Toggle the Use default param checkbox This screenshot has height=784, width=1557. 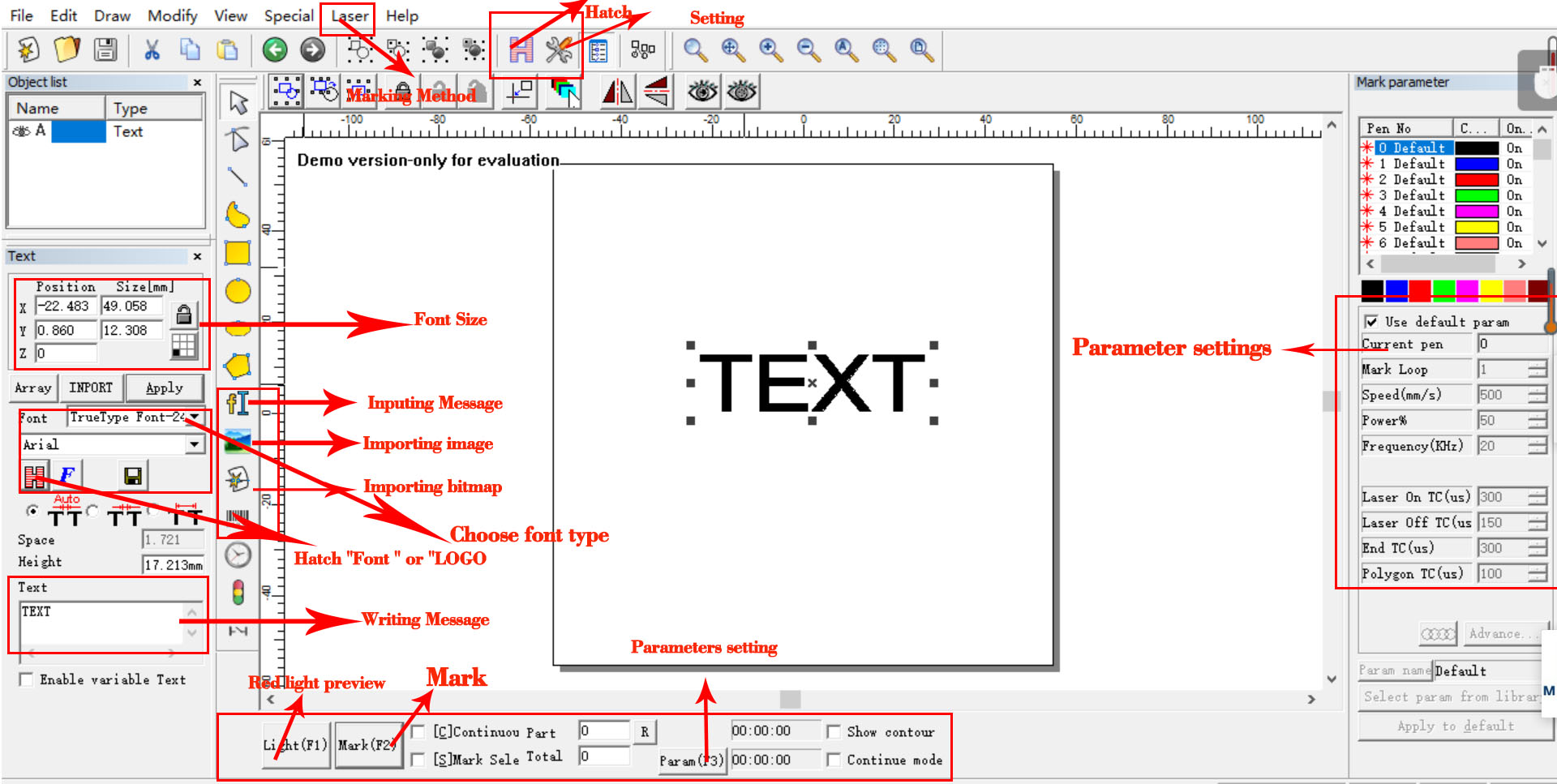click(1371, 322)
